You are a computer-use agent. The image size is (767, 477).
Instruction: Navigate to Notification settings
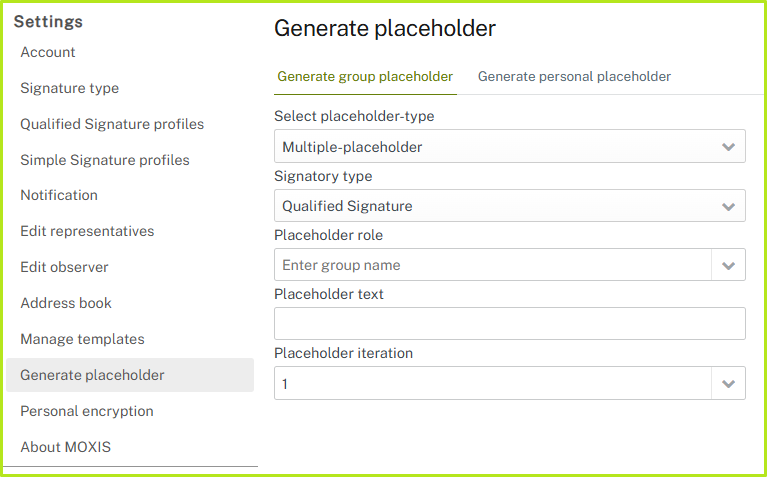tap(59, 195)
